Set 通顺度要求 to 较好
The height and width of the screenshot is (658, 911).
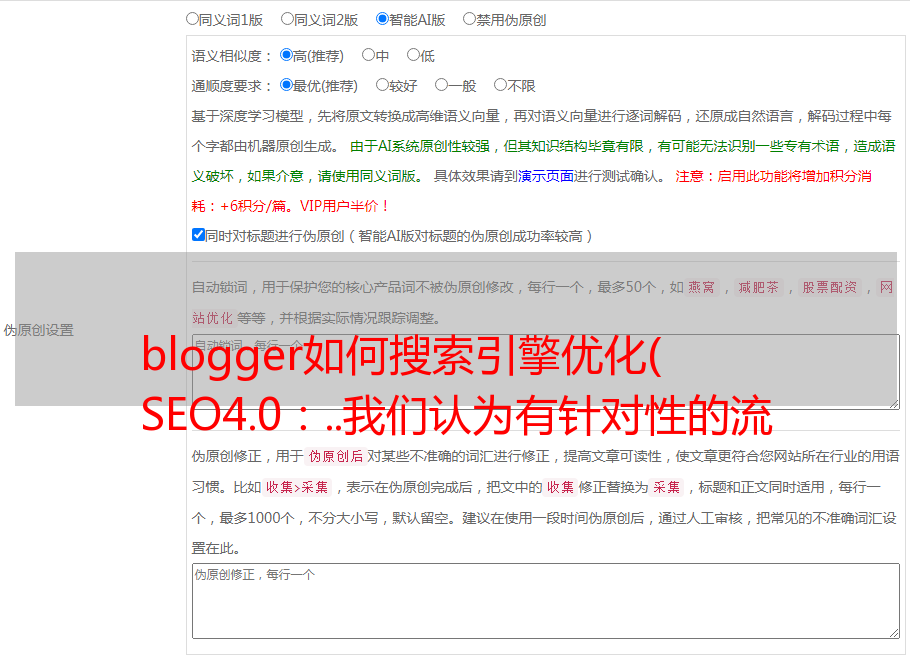(x=382, y=85)
